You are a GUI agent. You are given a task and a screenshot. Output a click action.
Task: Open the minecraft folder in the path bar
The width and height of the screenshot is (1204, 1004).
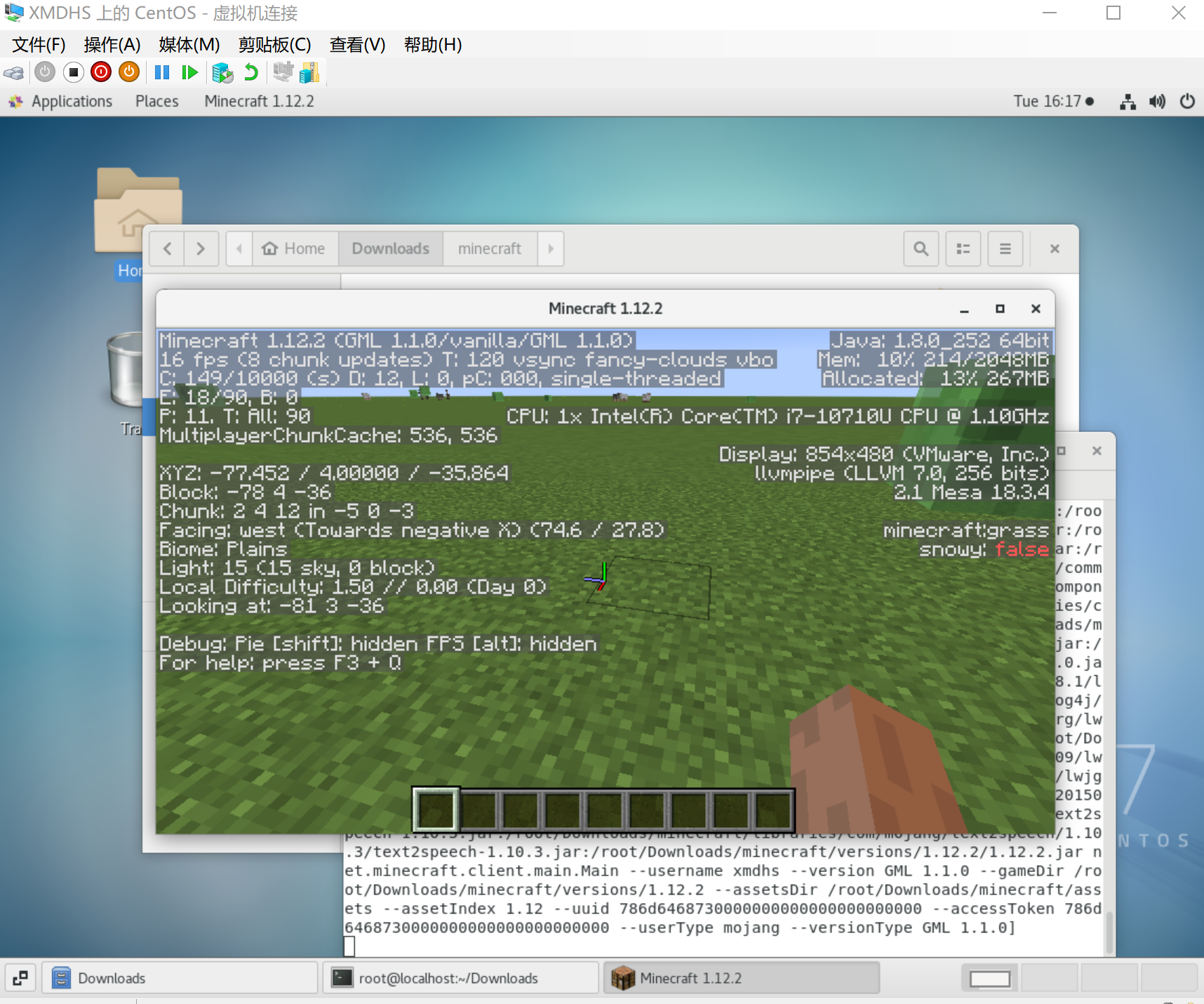[x=490, y=249]
